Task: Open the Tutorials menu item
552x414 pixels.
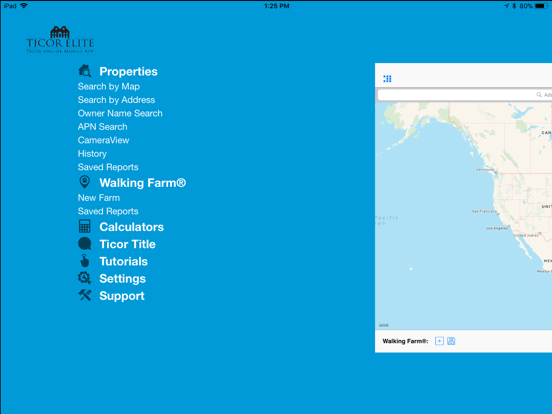Action: [124, 261]
